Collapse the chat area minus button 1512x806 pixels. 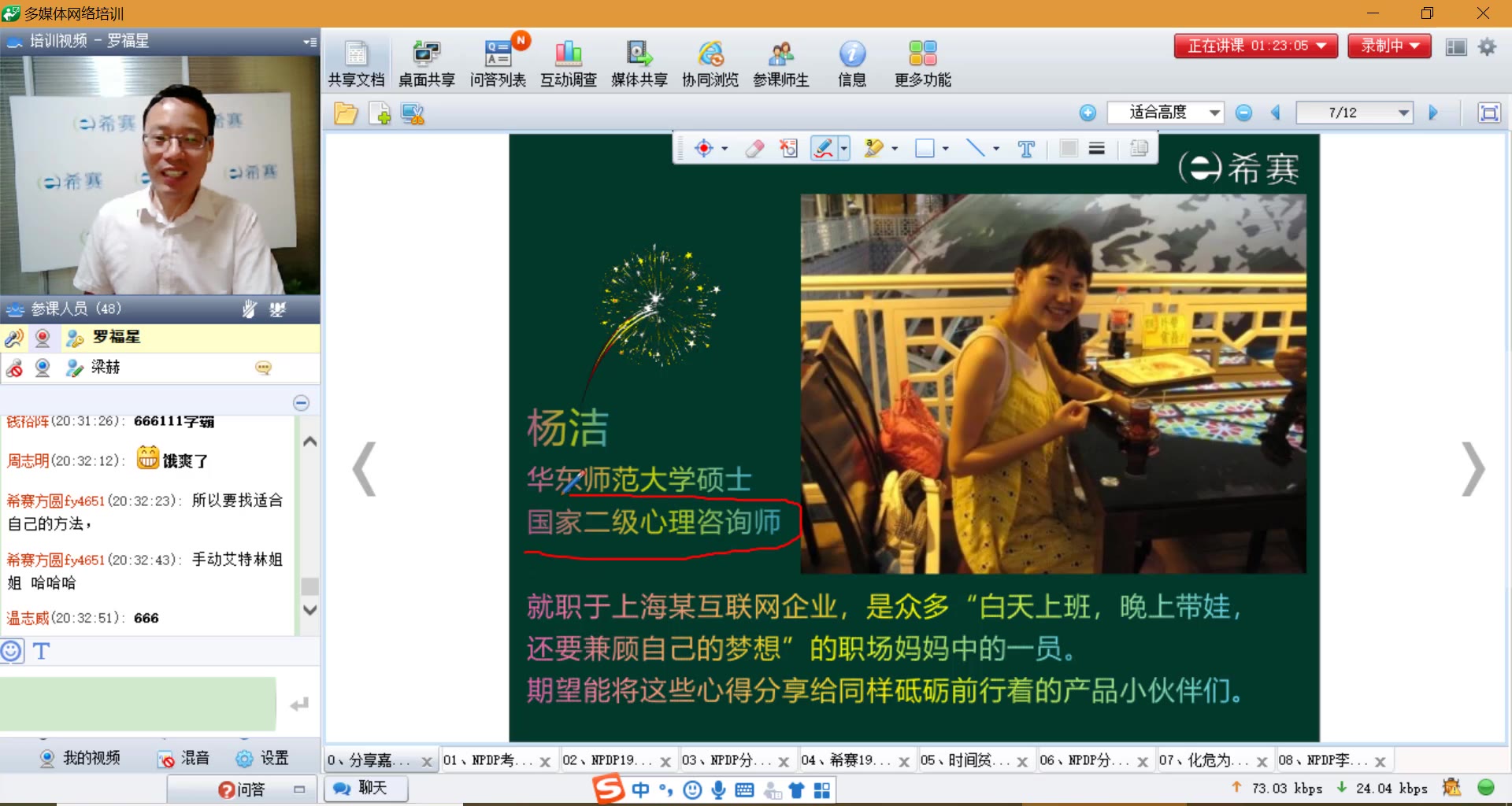click(x=301, y=402)
